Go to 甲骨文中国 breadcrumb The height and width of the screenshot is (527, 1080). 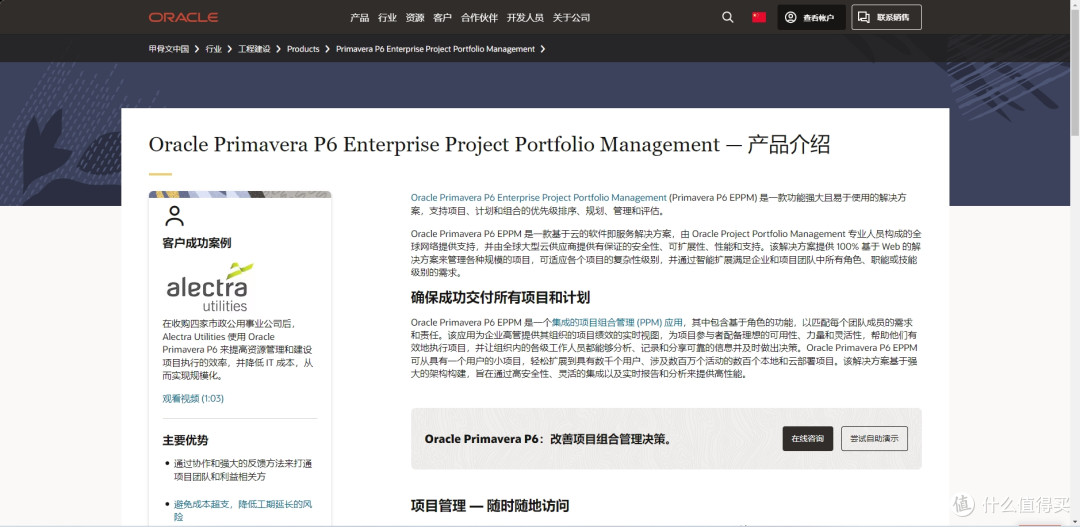pyautogui.click(x=169, y=49)
